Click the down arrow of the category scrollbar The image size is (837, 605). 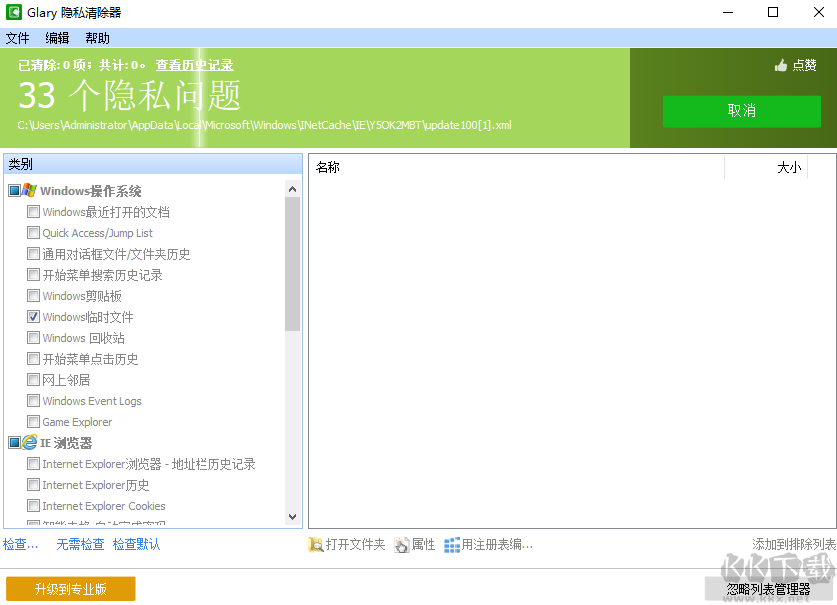[292, 514]
